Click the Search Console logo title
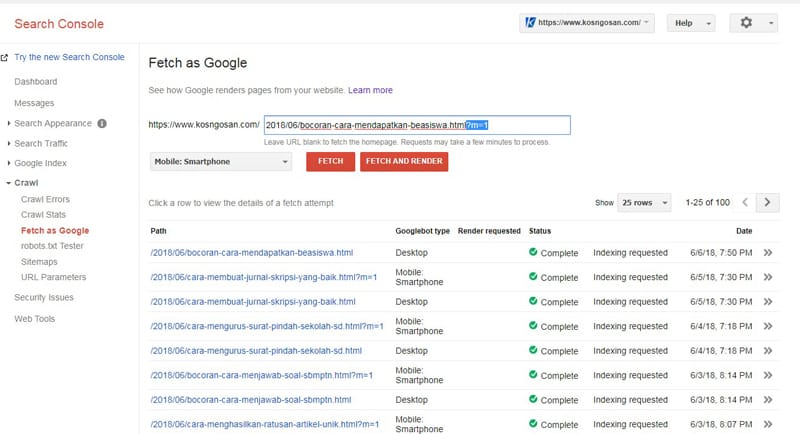 [59, 24]
